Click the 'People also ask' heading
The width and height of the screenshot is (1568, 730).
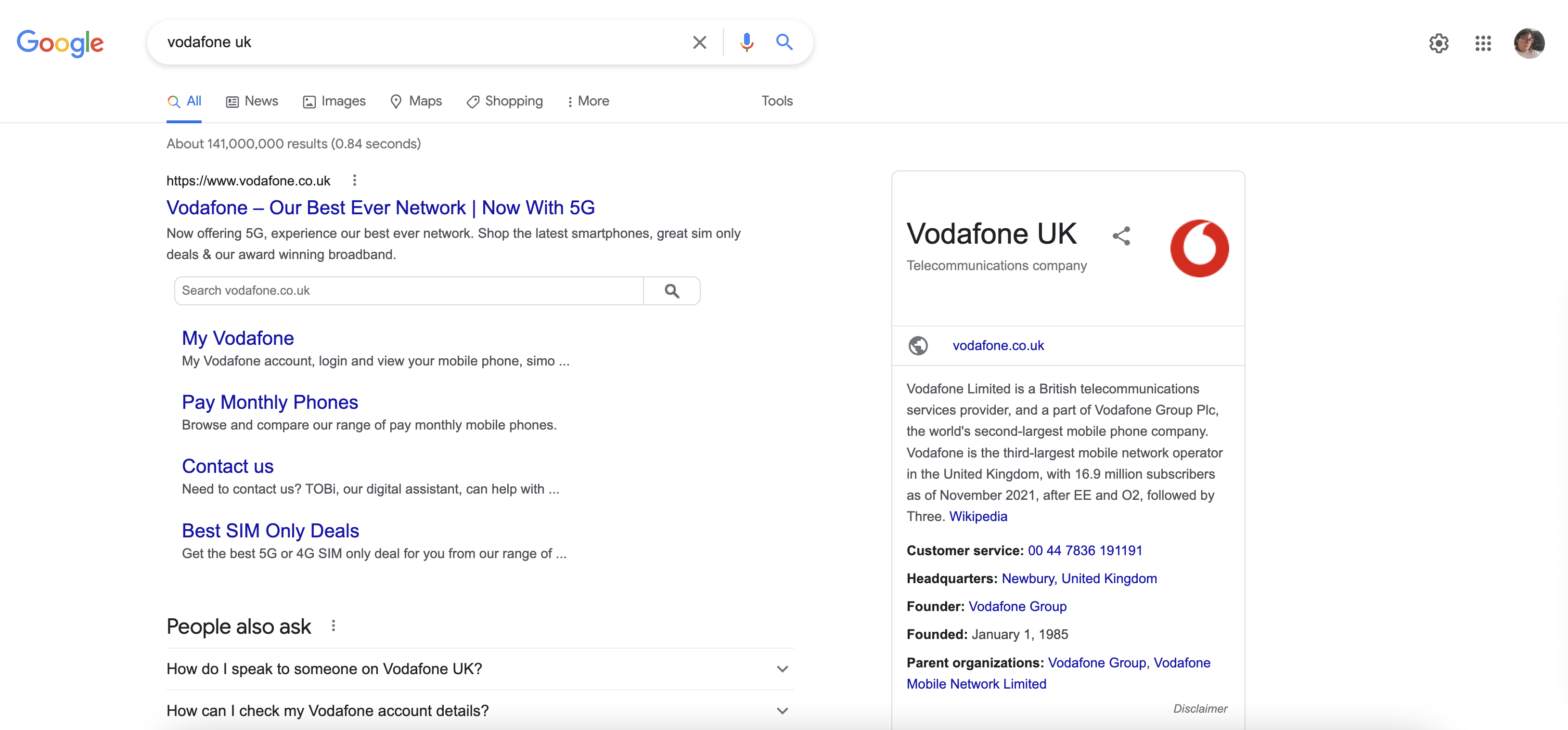(239, 626)
